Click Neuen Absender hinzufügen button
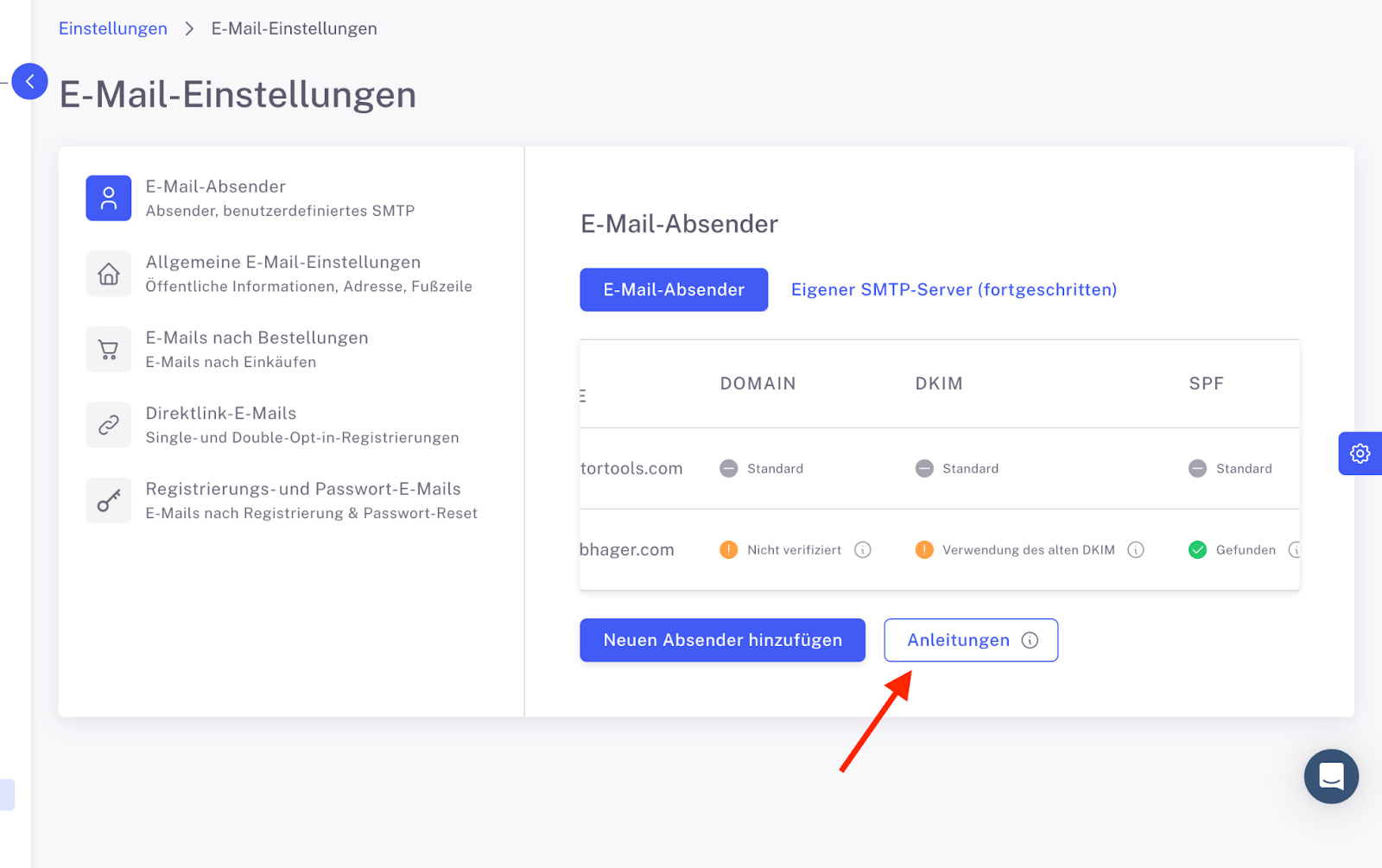 722,640
